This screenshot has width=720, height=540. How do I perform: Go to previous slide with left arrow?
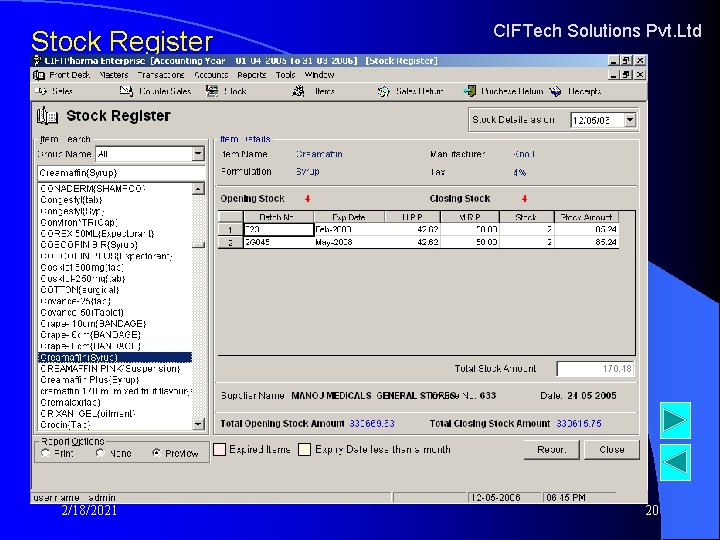click(675, 462)
